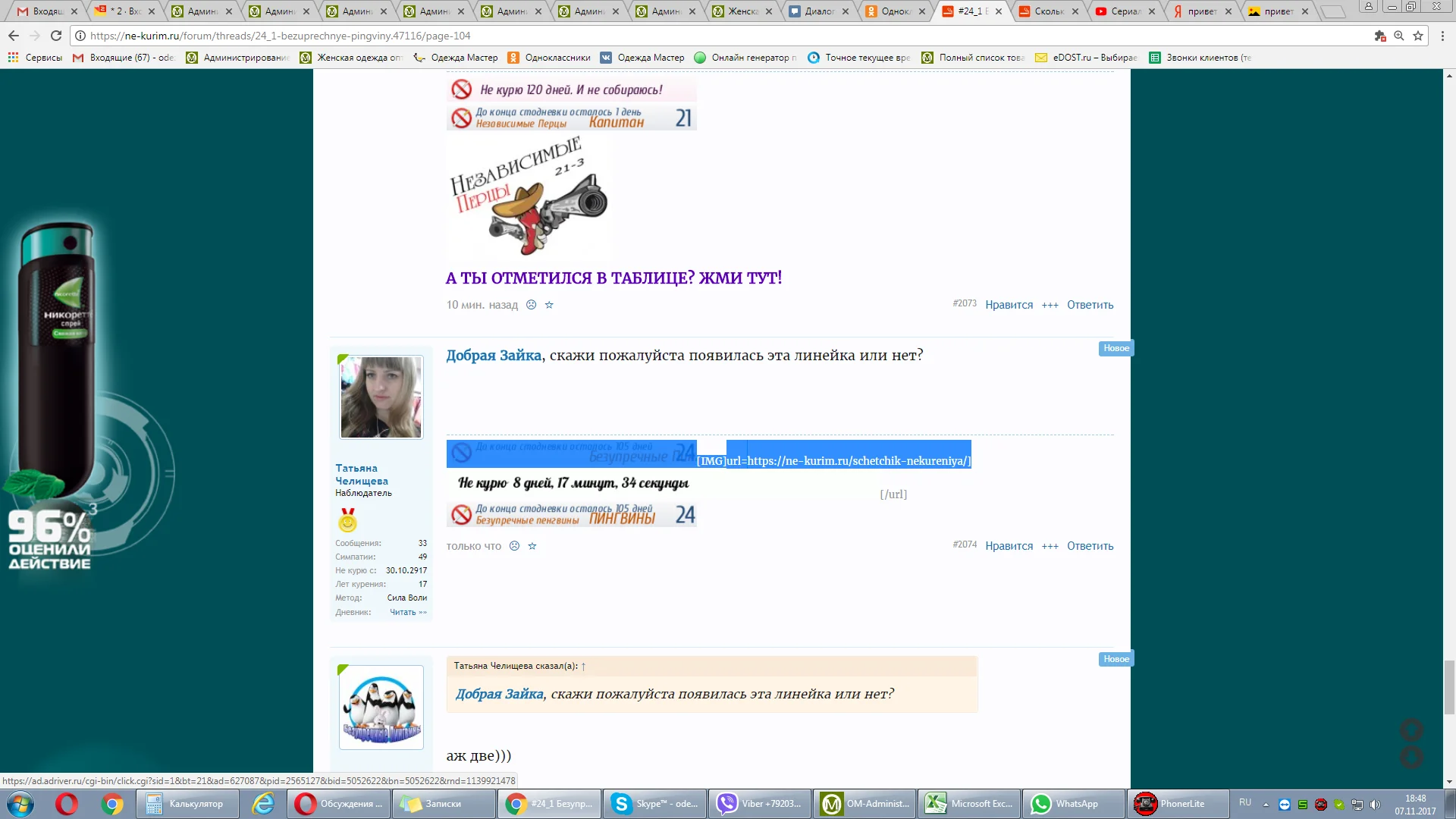
Task: Expand +++ options on post #2074
Action: [x=1050, y=546]
